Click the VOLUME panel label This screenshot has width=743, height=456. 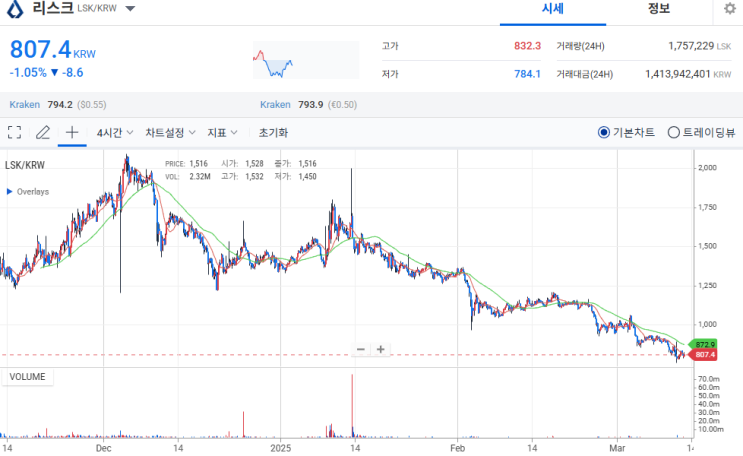click(27, 377)
